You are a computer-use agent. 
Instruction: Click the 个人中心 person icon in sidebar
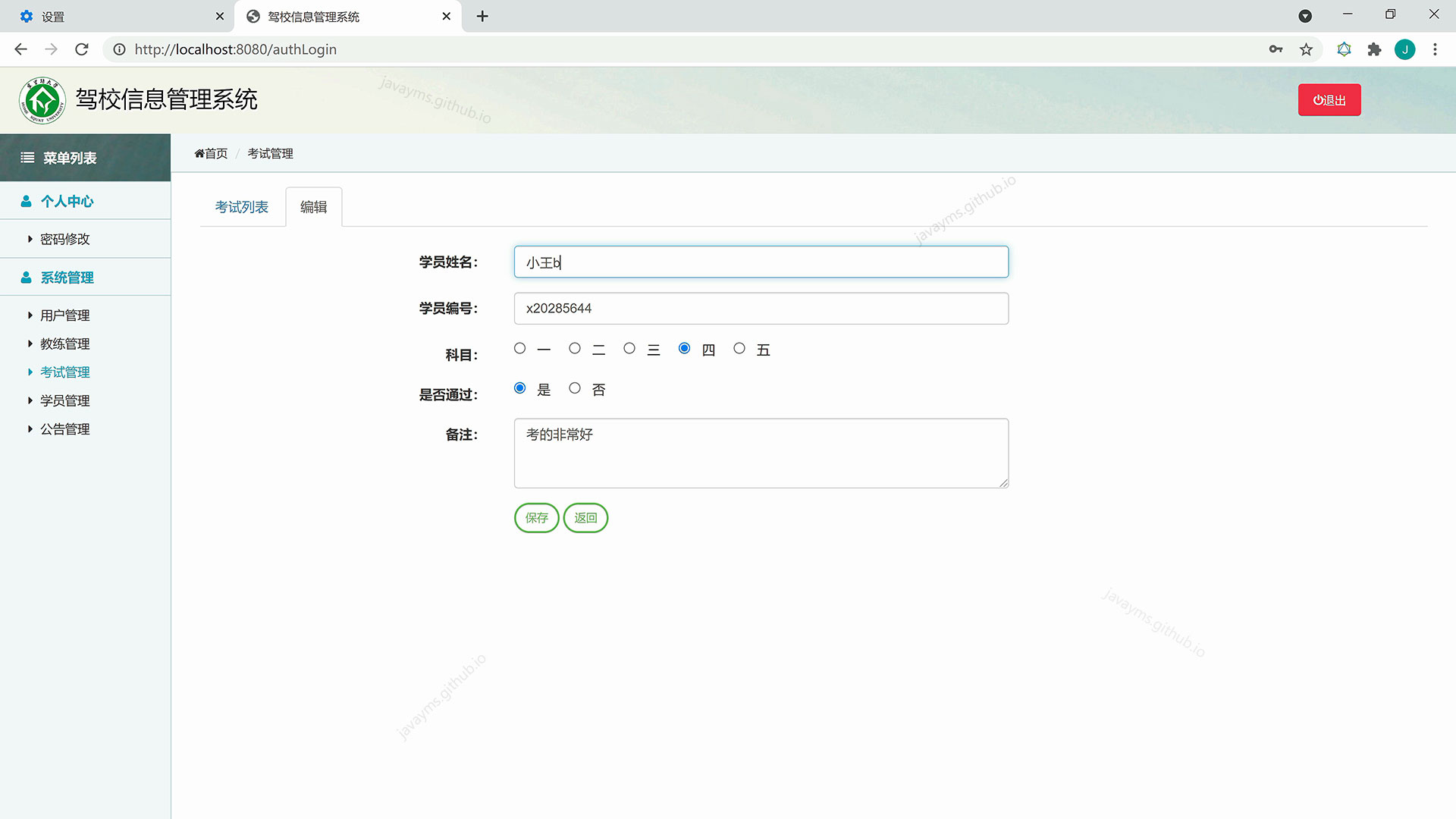click(26, 200)
